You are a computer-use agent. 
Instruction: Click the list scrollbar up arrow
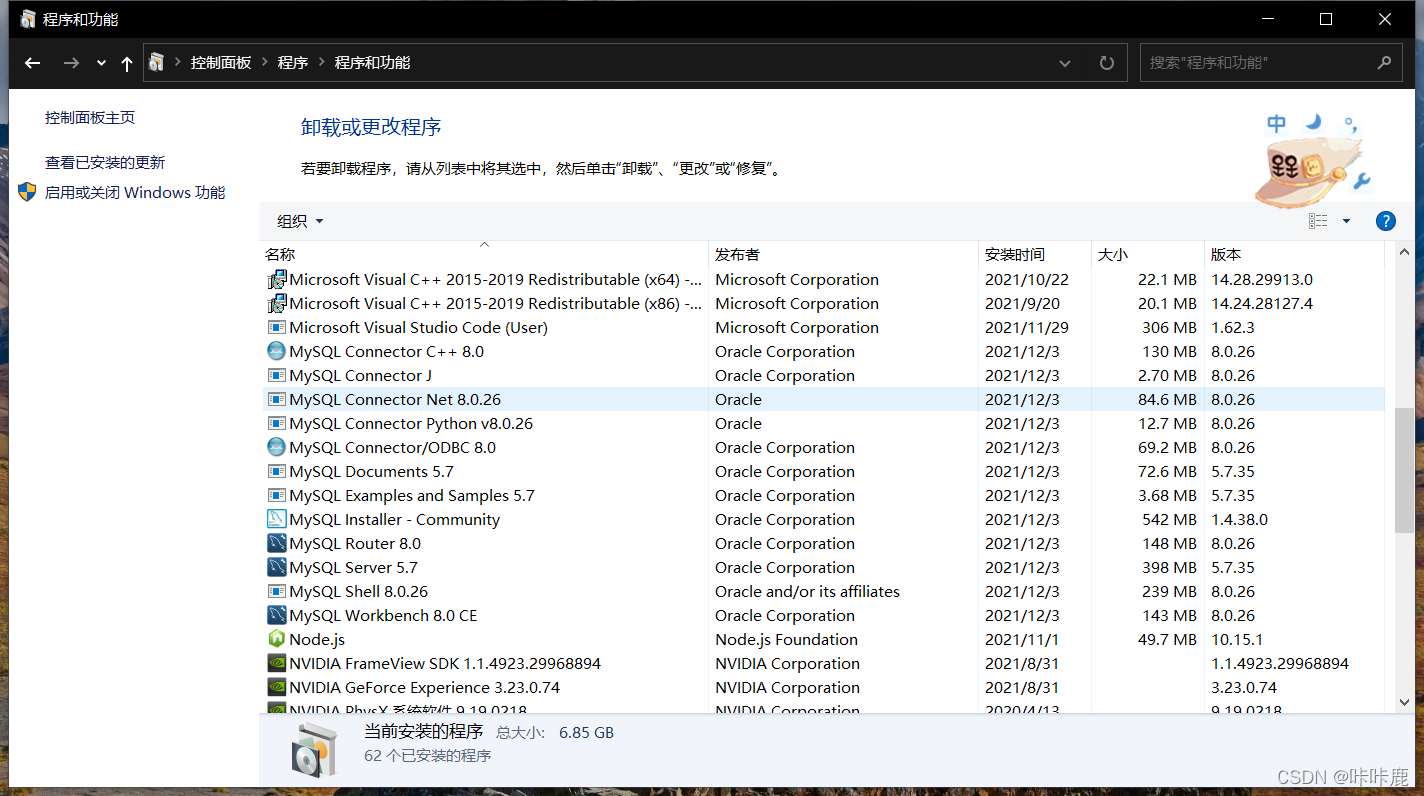point(1404,252)
